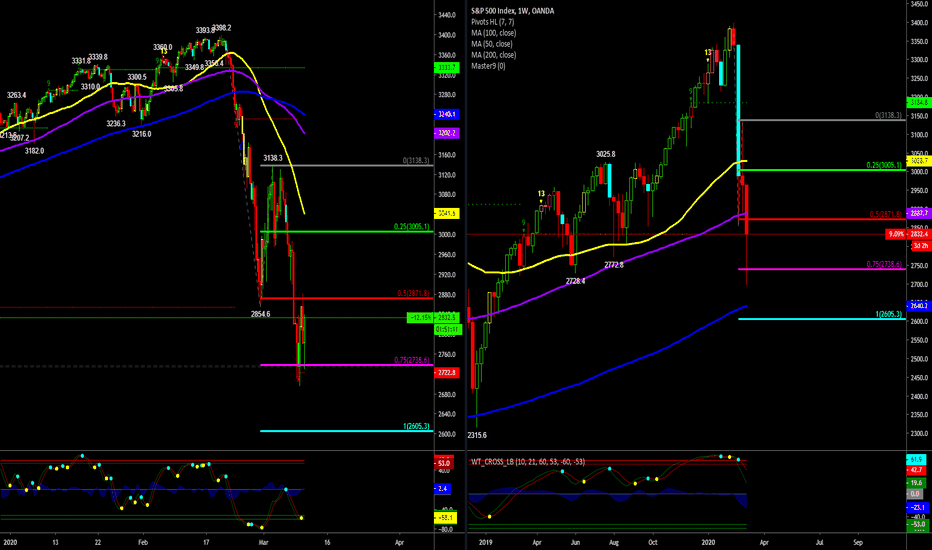Screen dimensions: 932x550
Task: Click the 3360.0 pivot label
Action: coord(162,47)
